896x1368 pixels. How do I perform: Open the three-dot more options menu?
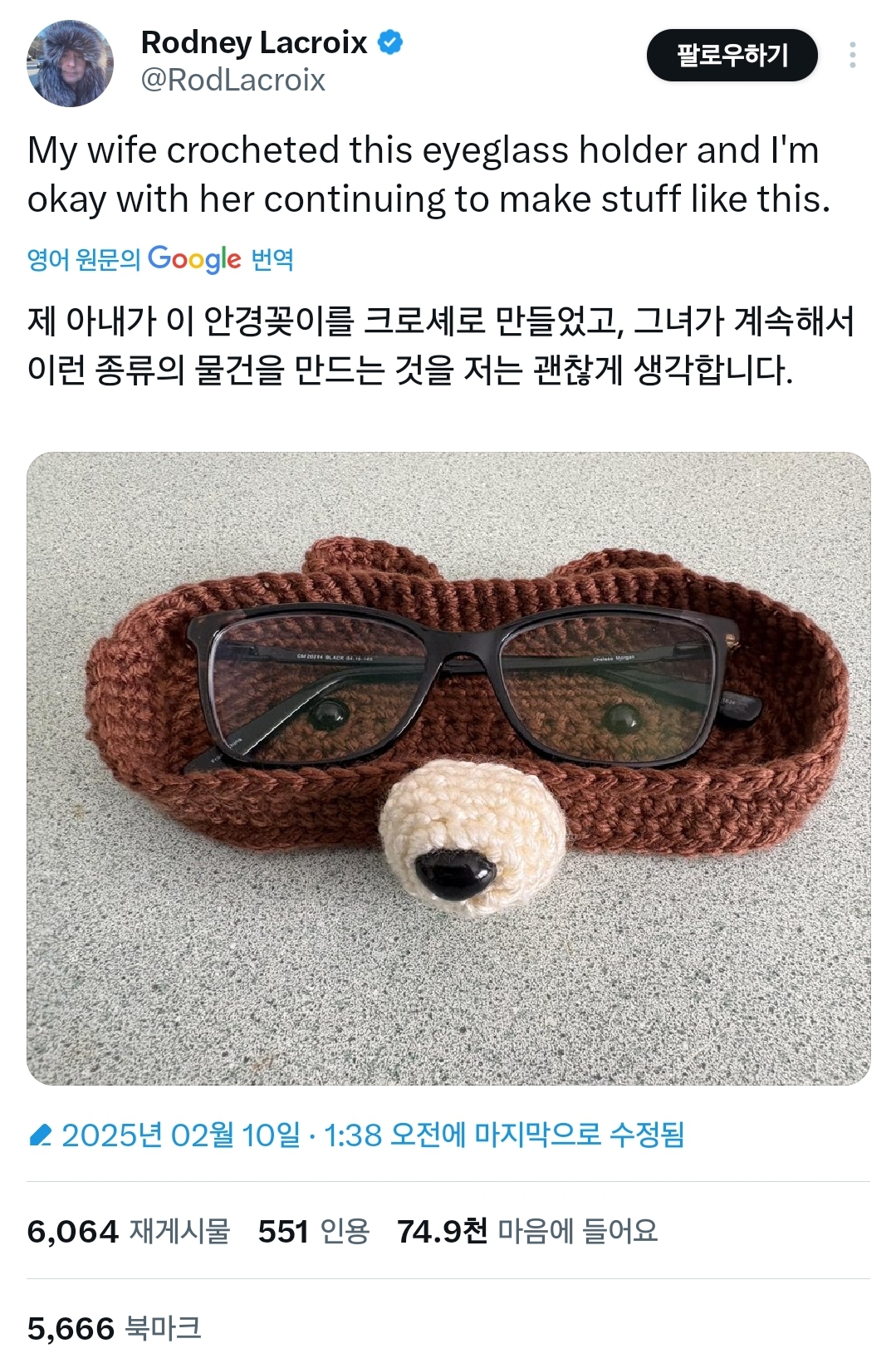coord(852,55)
